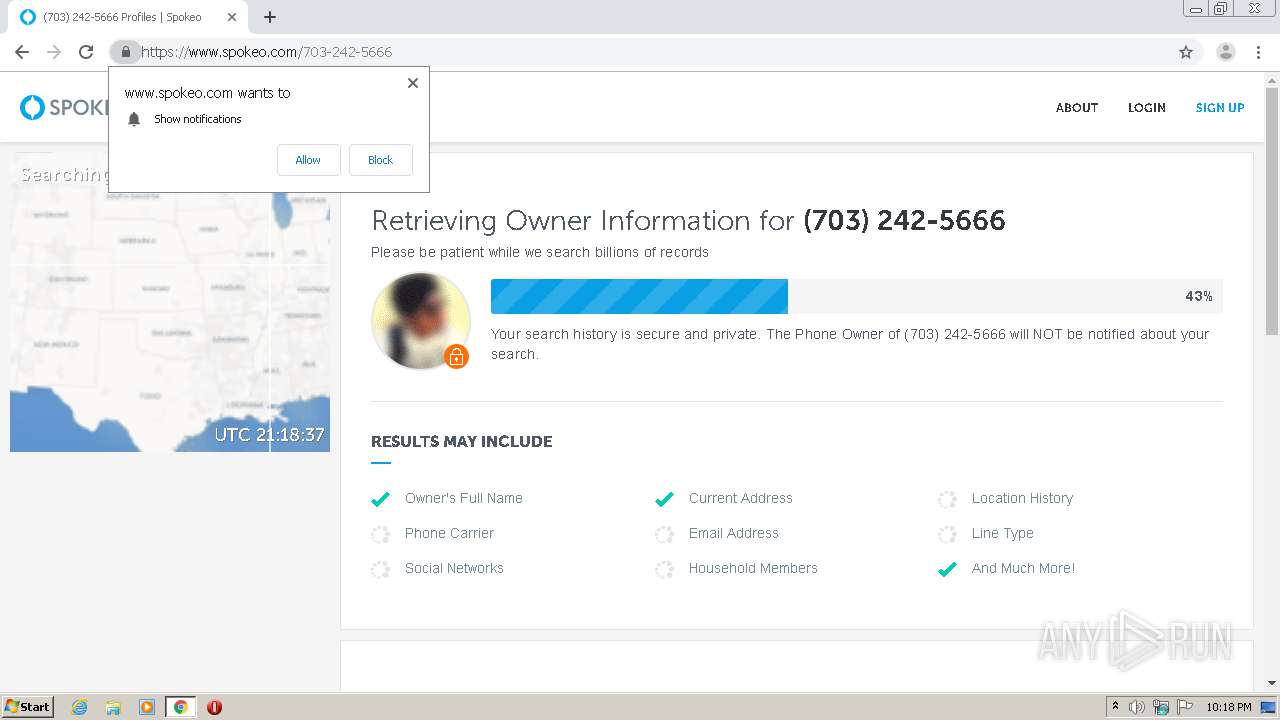
Task: Dismiss the notification permission popup
Action: tap(413, 83)
